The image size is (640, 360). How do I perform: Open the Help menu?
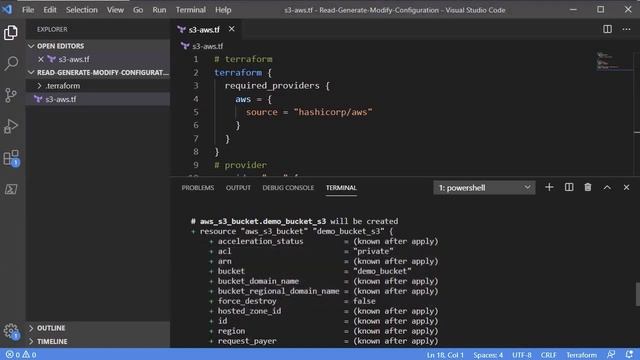point(223,10)
